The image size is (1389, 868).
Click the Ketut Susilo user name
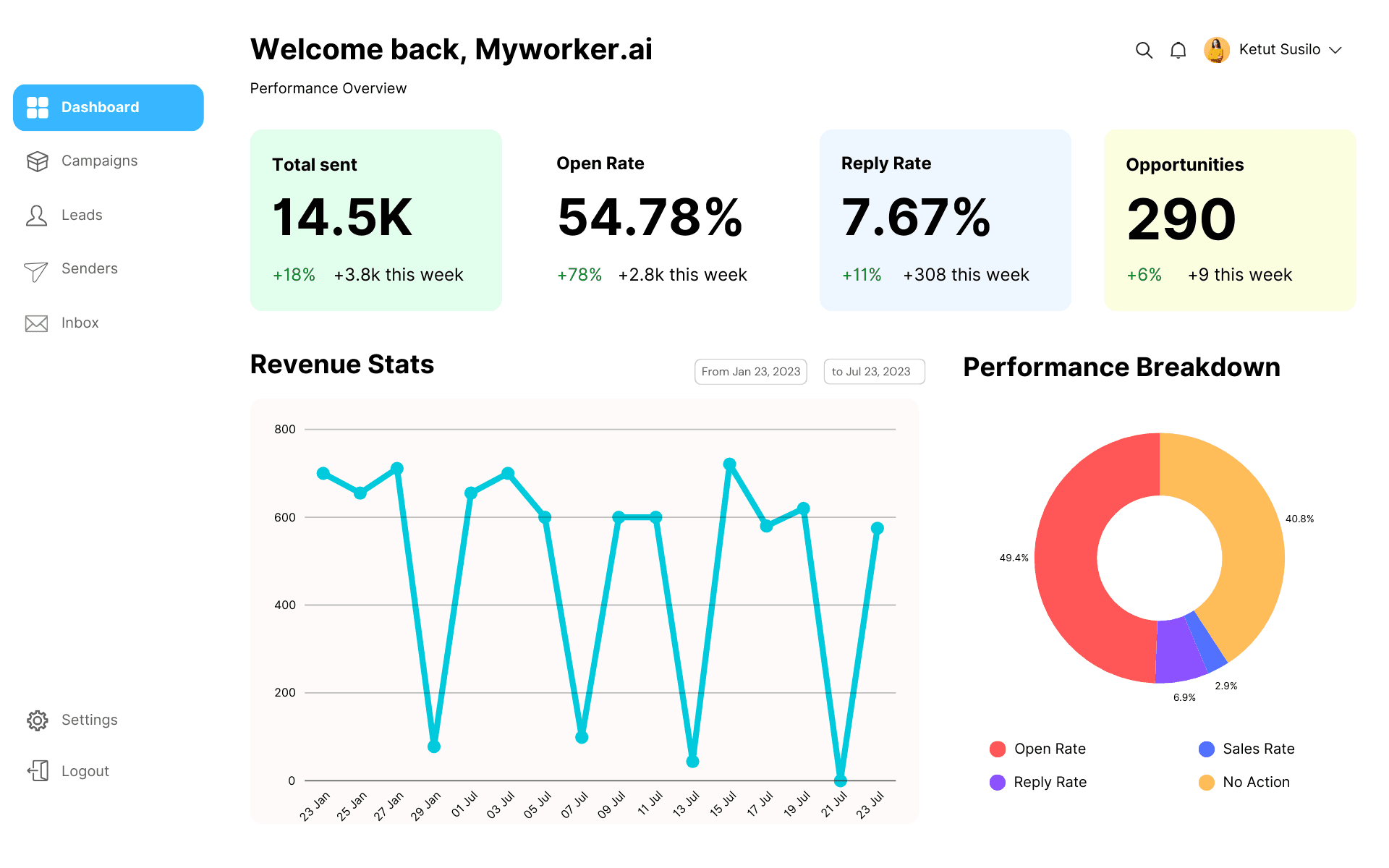coord(1279,49)
